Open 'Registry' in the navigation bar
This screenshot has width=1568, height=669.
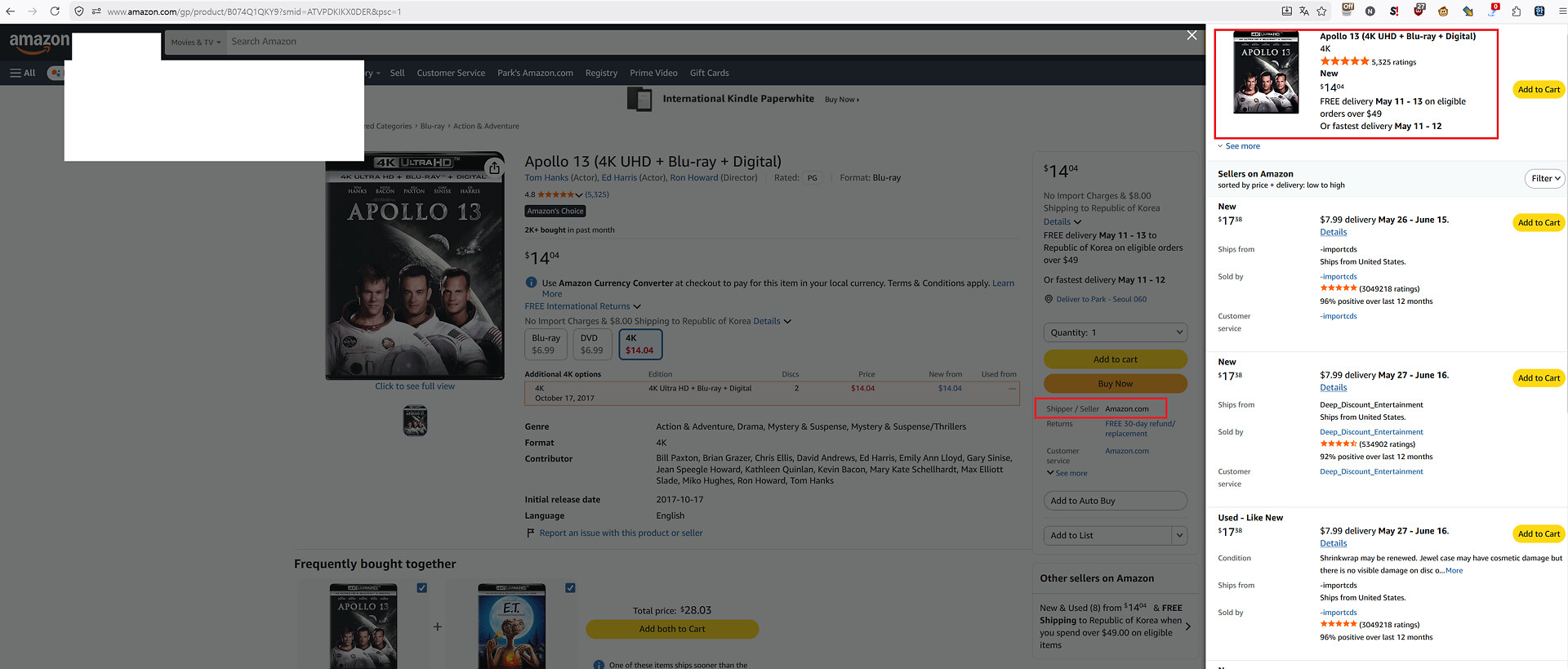click(x=601, y=73)
